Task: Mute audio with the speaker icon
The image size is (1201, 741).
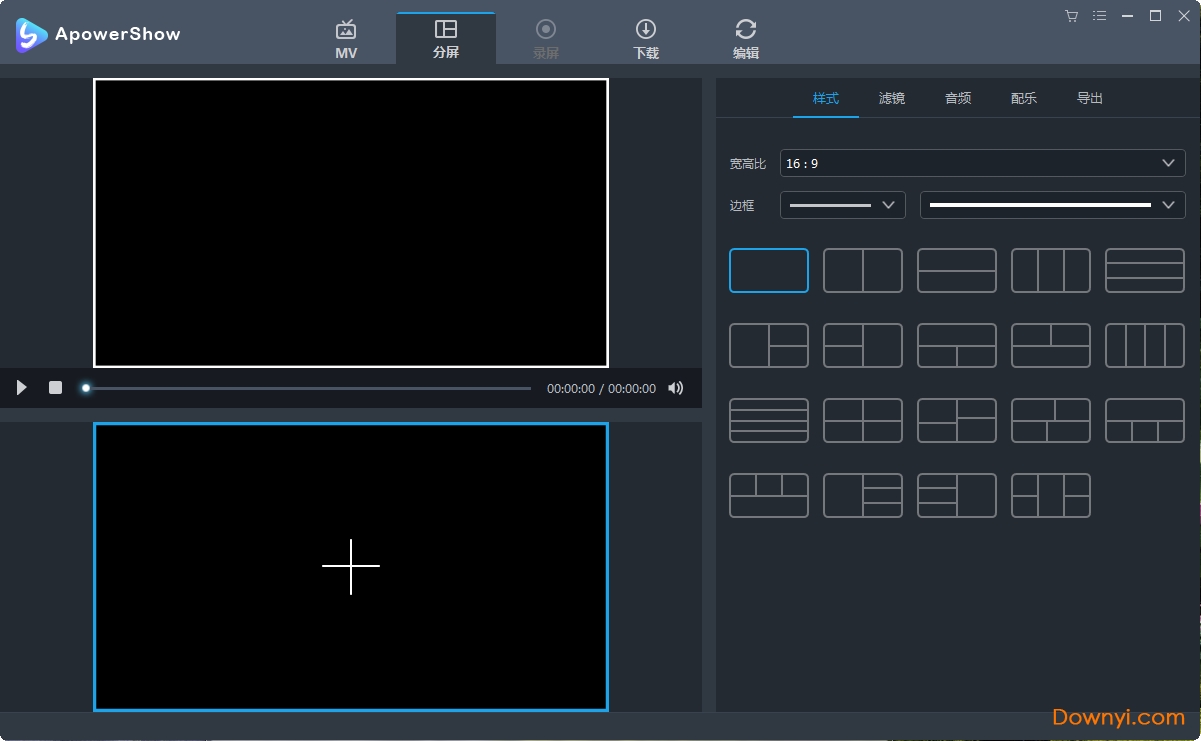Action: [x=676, y=388]
